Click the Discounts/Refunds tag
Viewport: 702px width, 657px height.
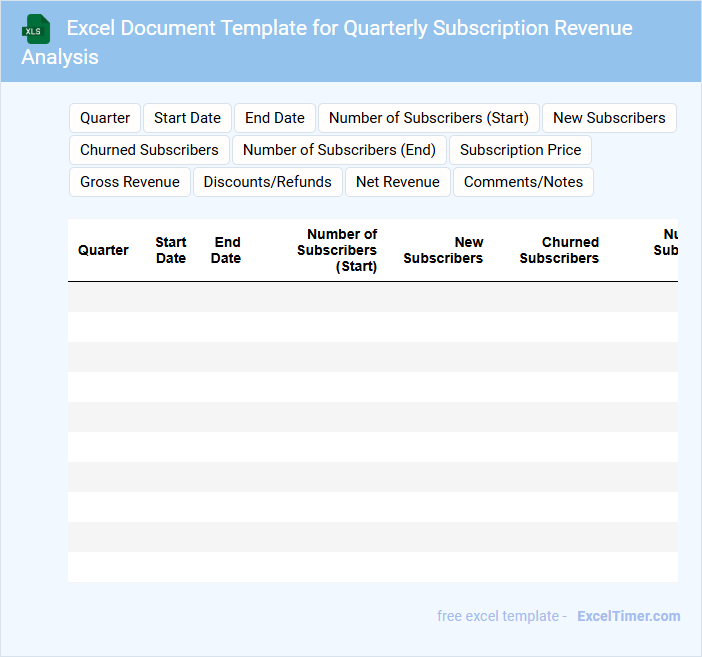click(x=267, y=182)
